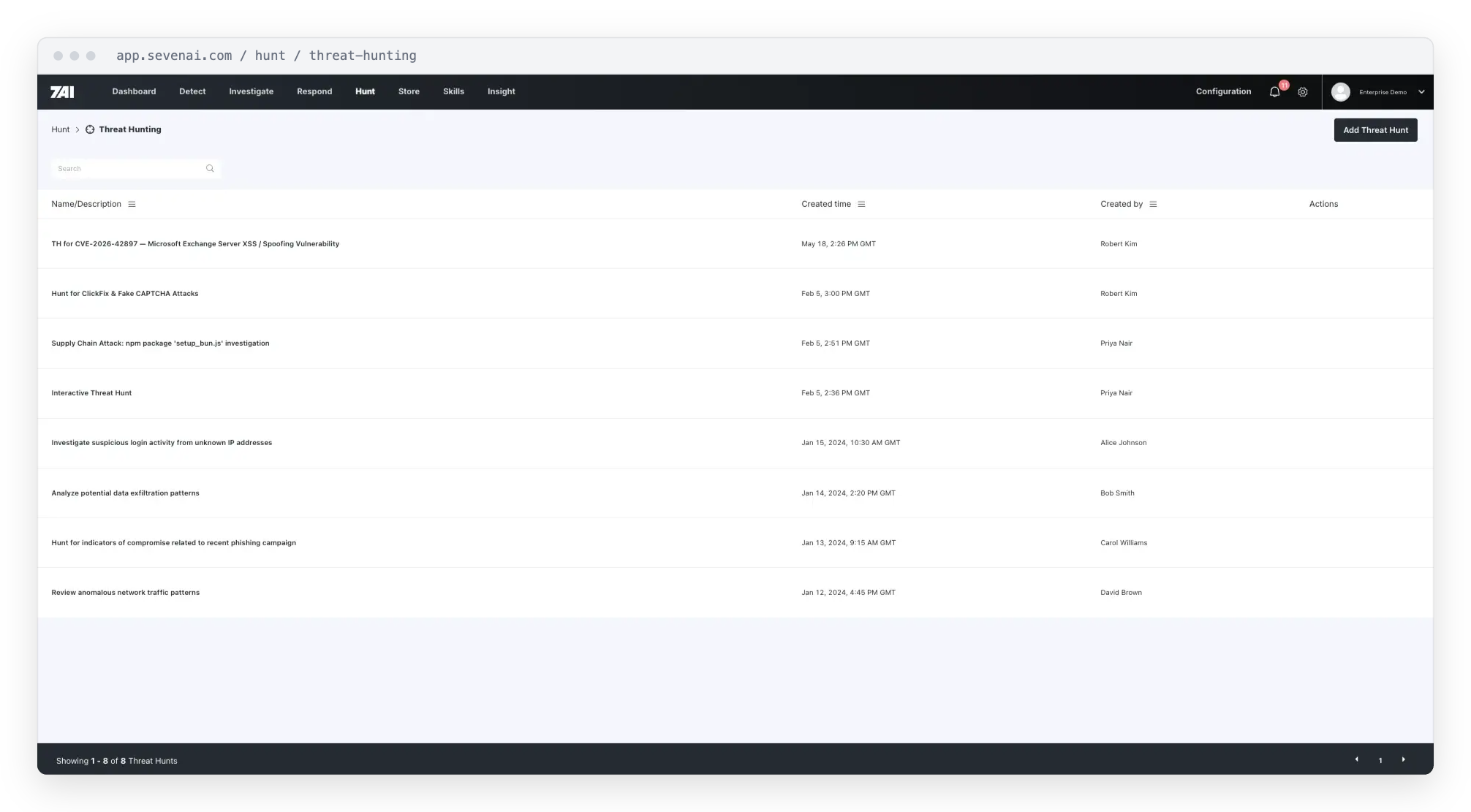
Task: Open Configuration
Action: point(1223,91)
